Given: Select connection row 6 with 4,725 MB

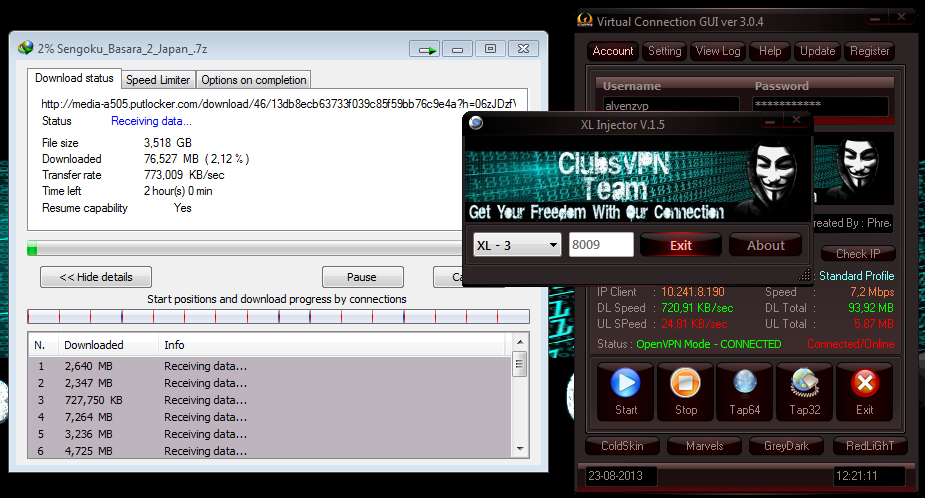Looking at the screenshot, I should 270,450.
